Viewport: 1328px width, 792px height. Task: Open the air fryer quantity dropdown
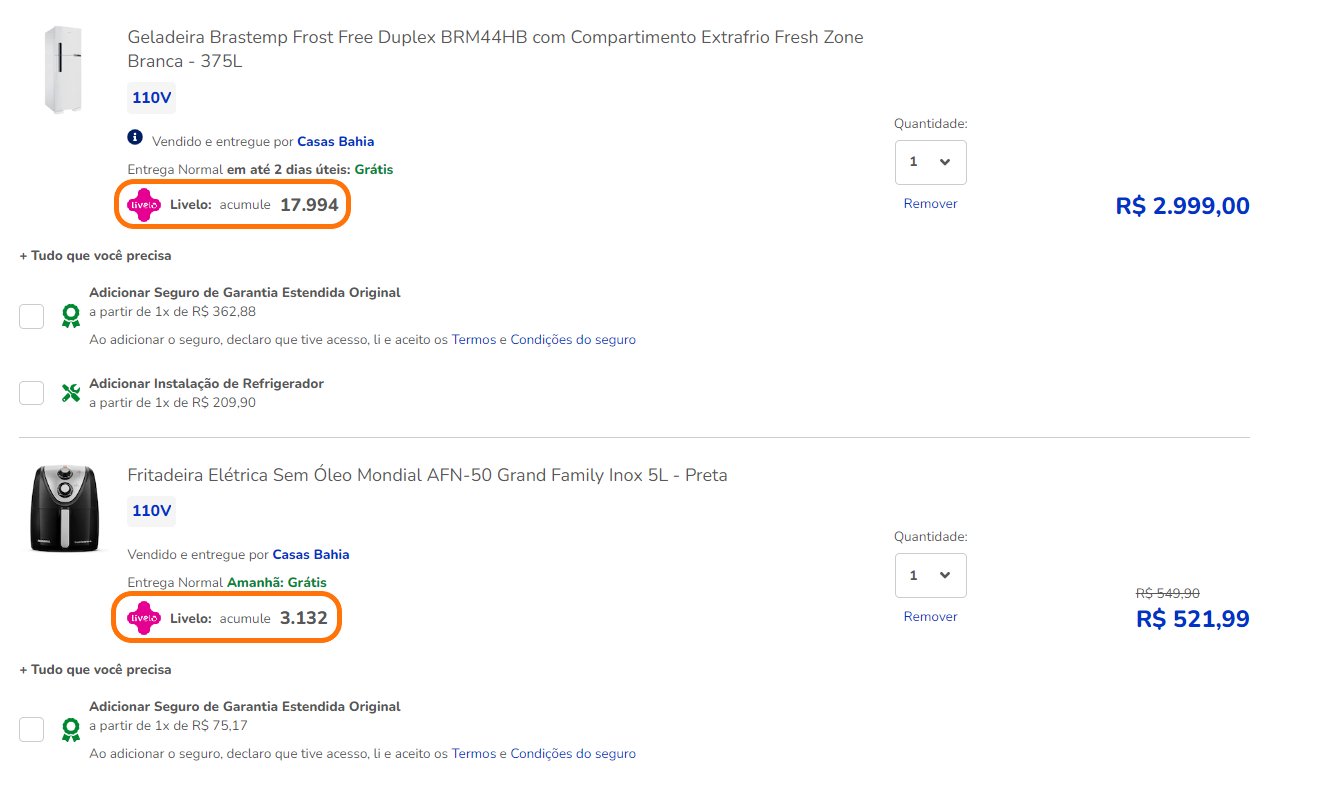930,575
